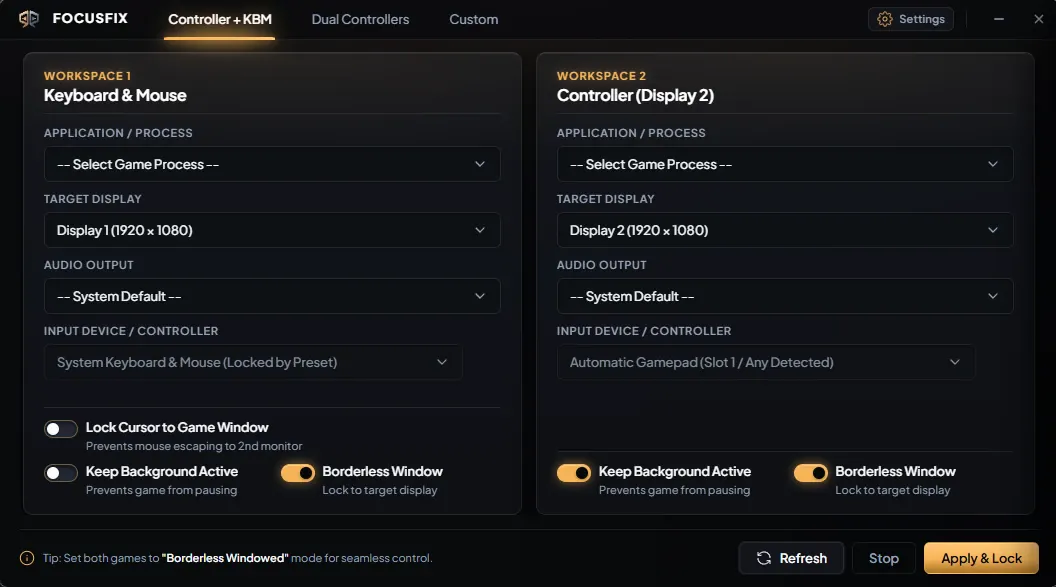Image resolution: width=1056 pixels, height=587 pixels.
Task: Minimize the FocusFix window
Action: tap(999, 20)
